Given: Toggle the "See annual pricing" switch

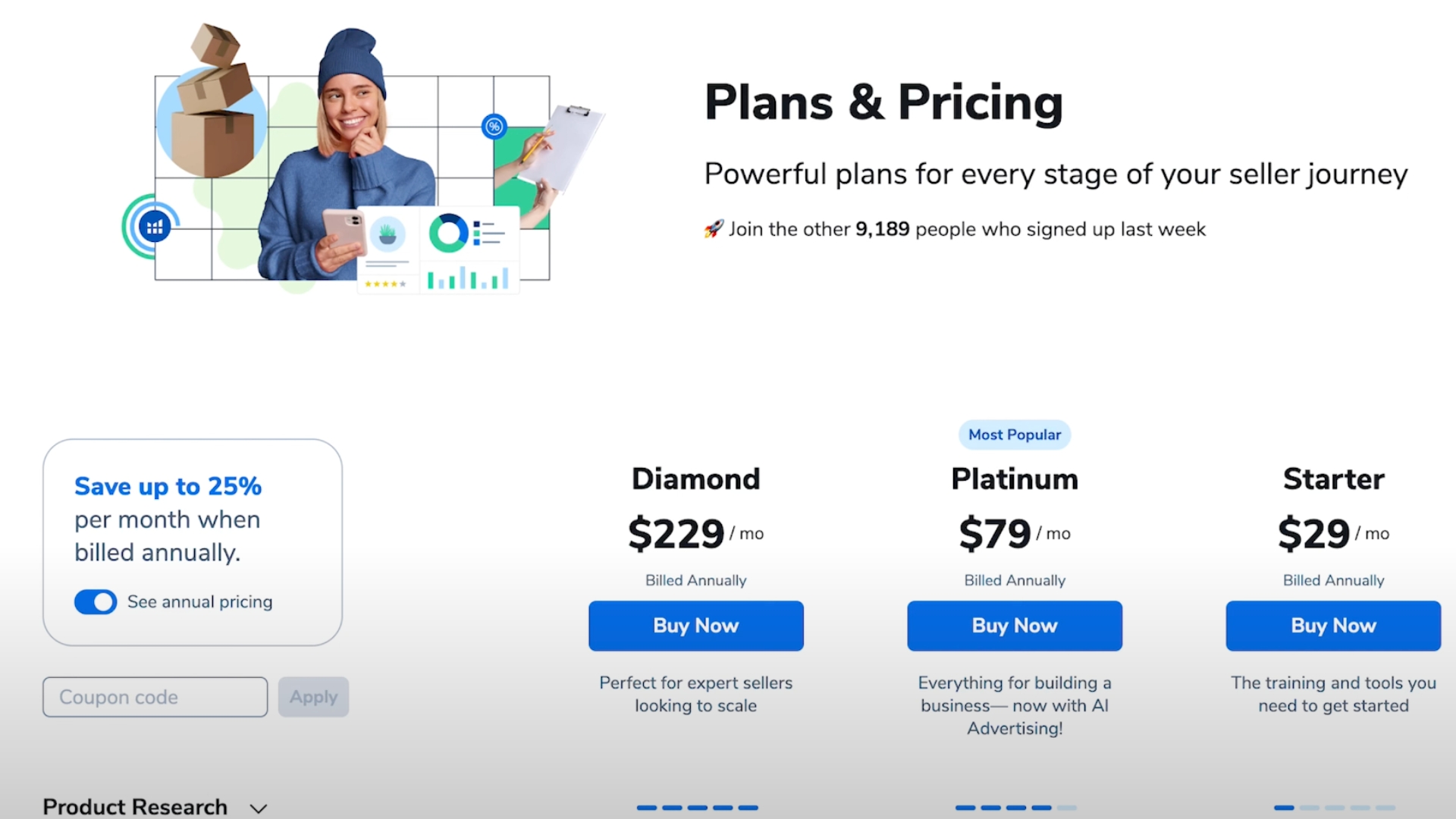Looking at the screenshot, I should [x=96, y=601].
